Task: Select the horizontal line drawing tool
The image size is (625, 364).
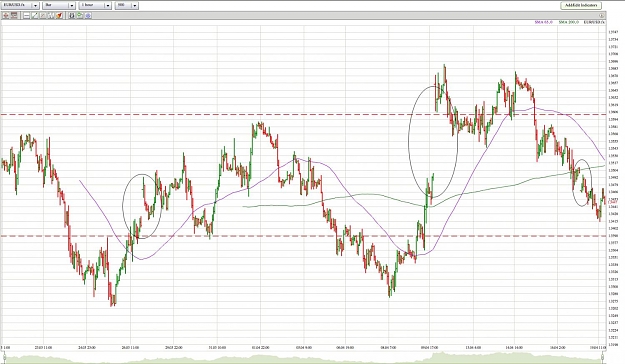Action: (26, 16)
